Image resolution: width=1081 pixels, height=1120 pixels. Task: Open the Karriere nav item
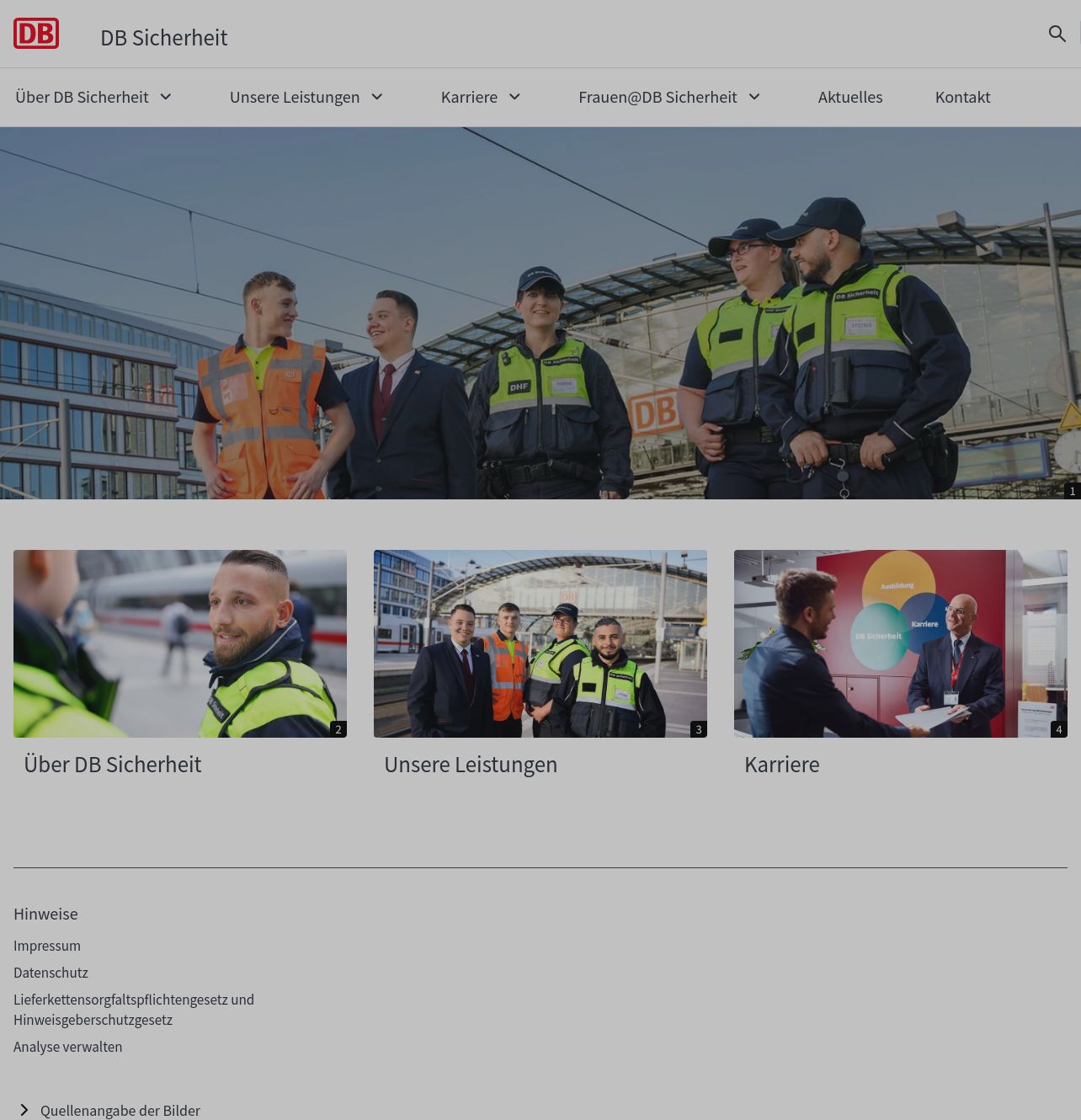469,97
